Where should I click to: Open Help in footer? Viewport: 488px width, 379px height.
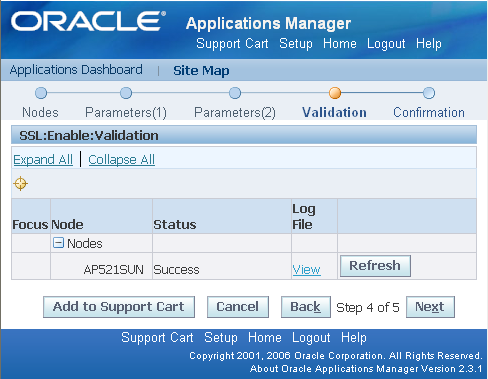tap(354, 338)
